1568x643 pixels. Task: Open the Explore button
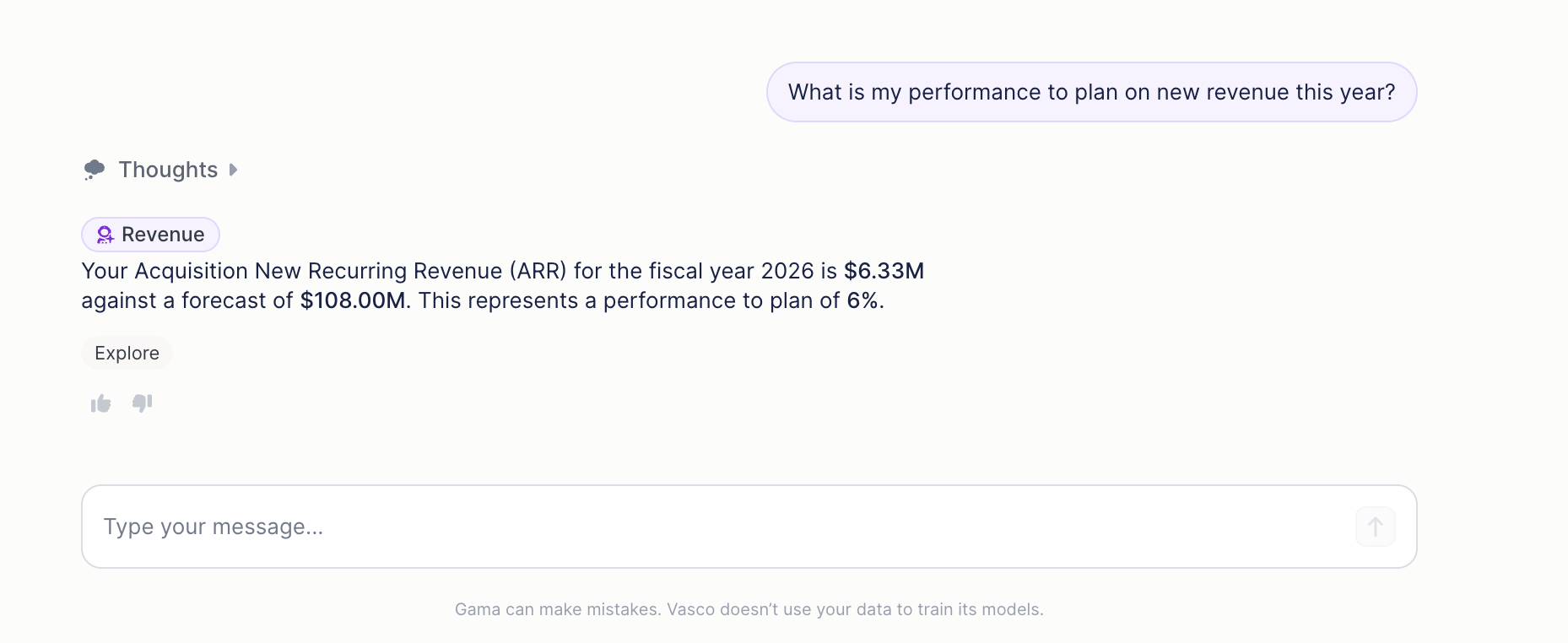pyautogui.click(x=127, y=353)
